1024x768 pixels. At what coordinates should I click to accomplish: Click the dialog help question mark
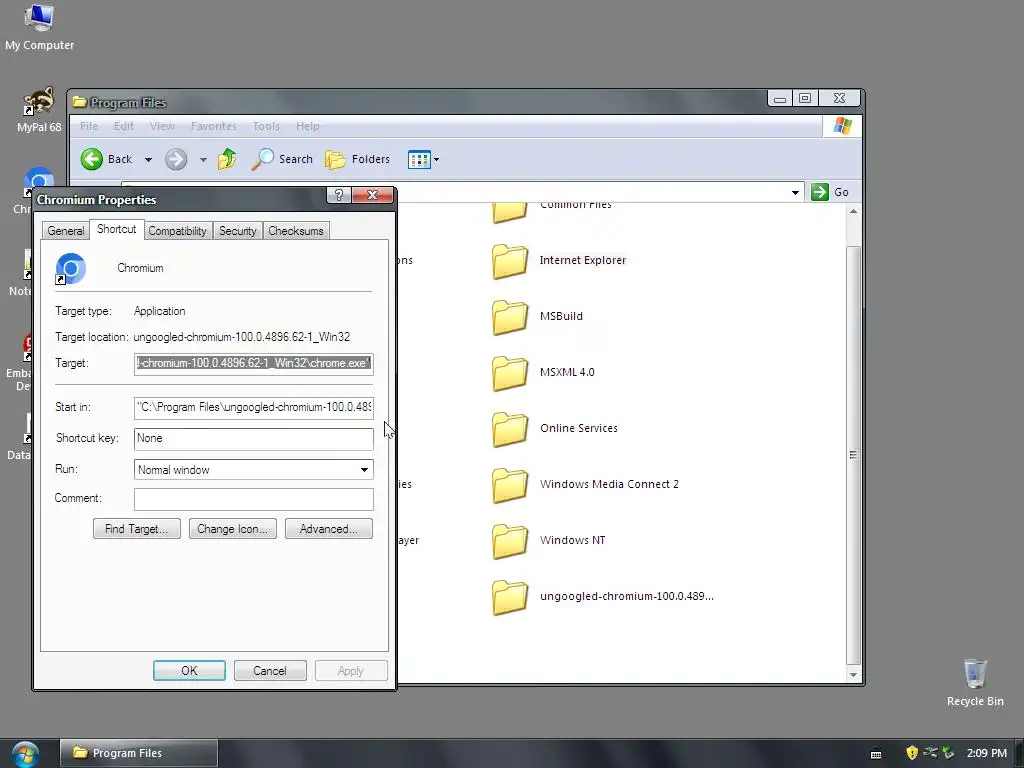(x=338, y=195)
